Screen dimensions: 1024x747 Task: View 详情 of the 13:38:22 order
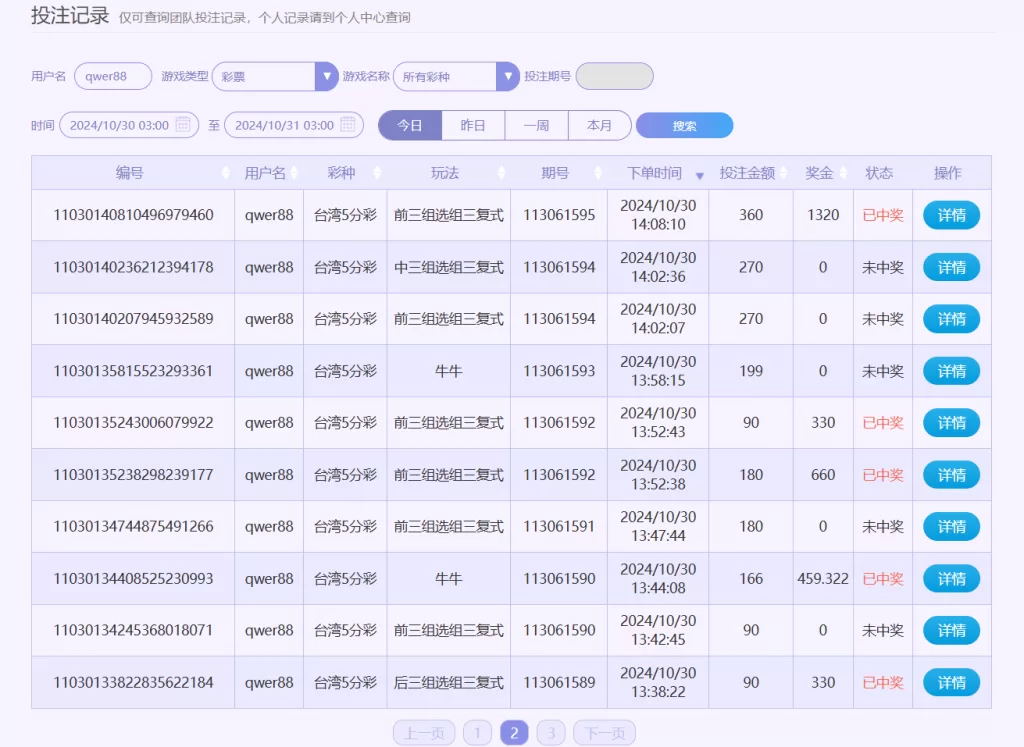(952, 682)
